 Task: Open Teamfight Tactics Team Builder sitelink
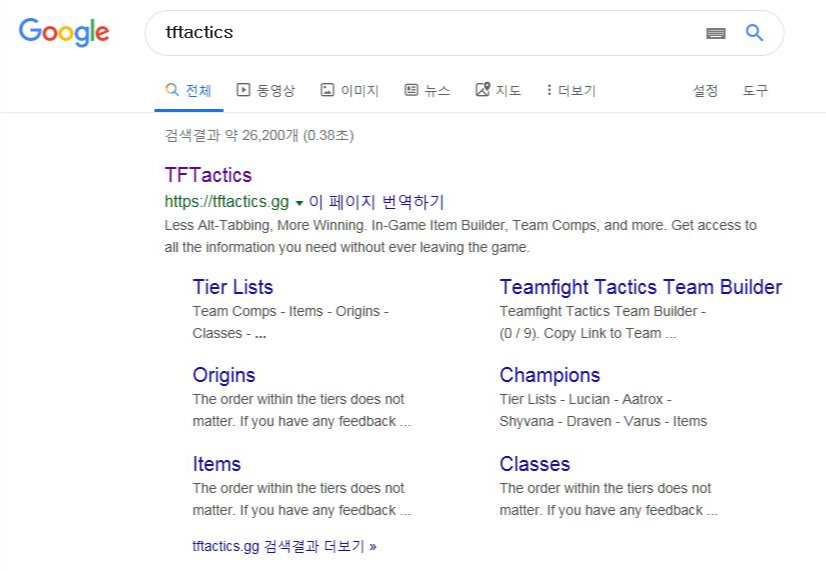641,287
